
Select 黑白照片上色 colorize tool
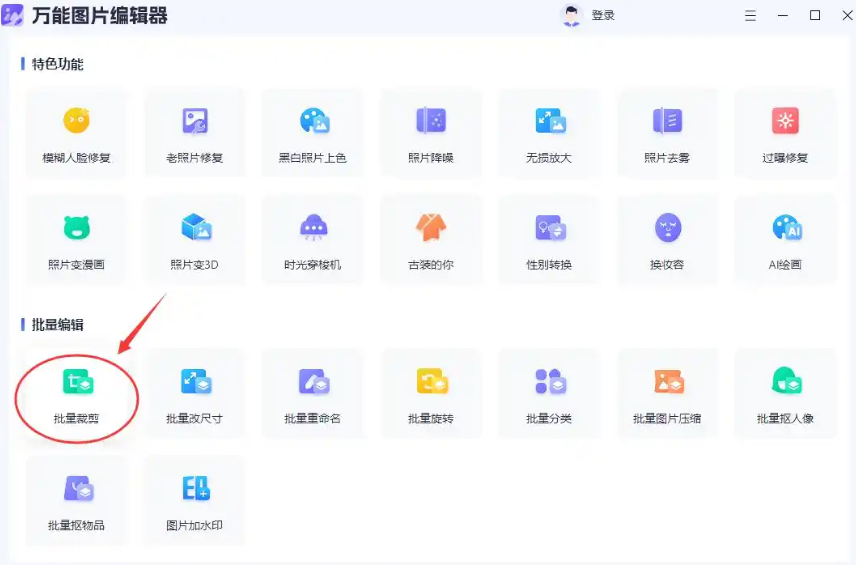coord(313,134)
